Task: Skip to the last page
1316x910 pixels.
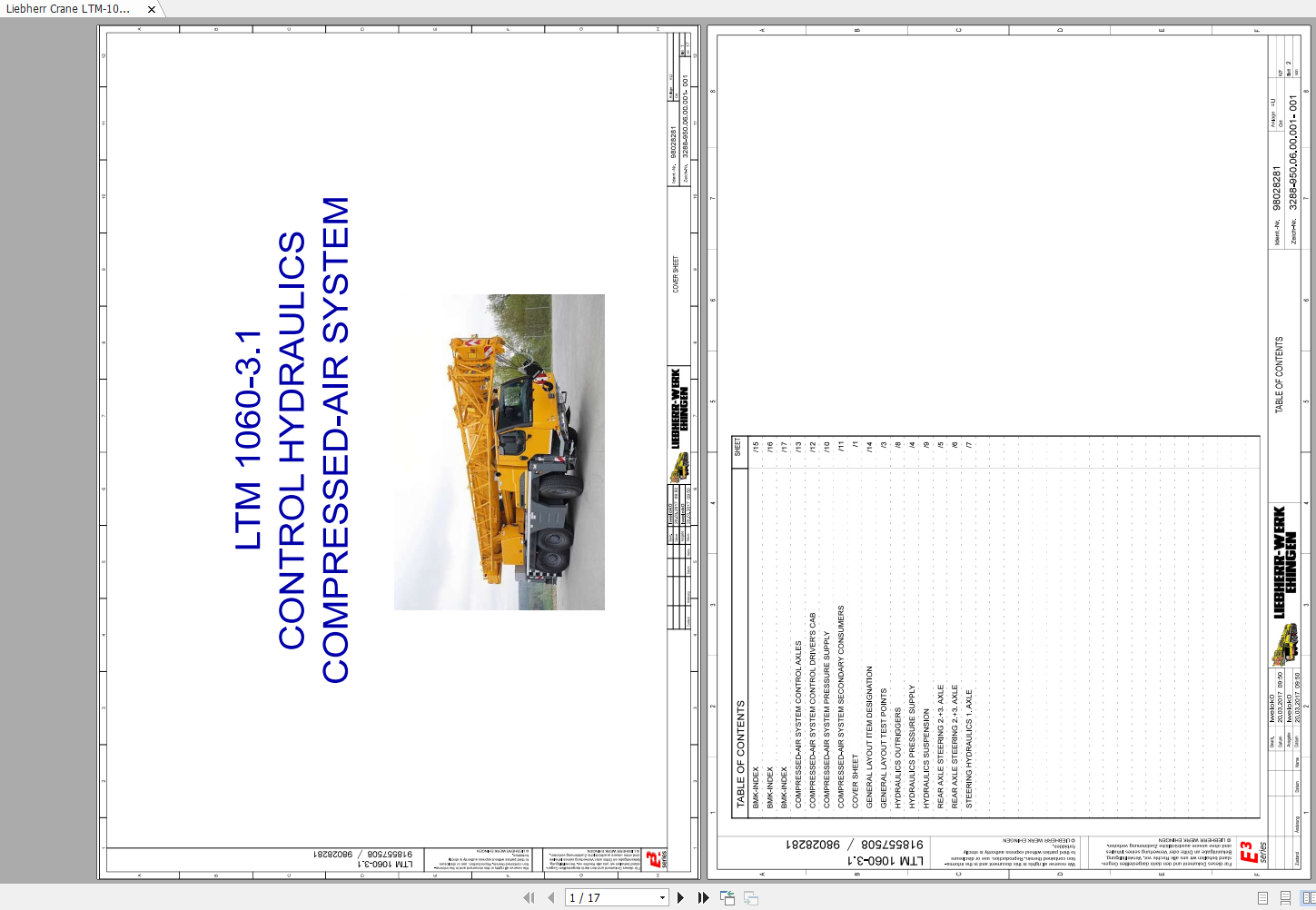Action: pos(703,897)
